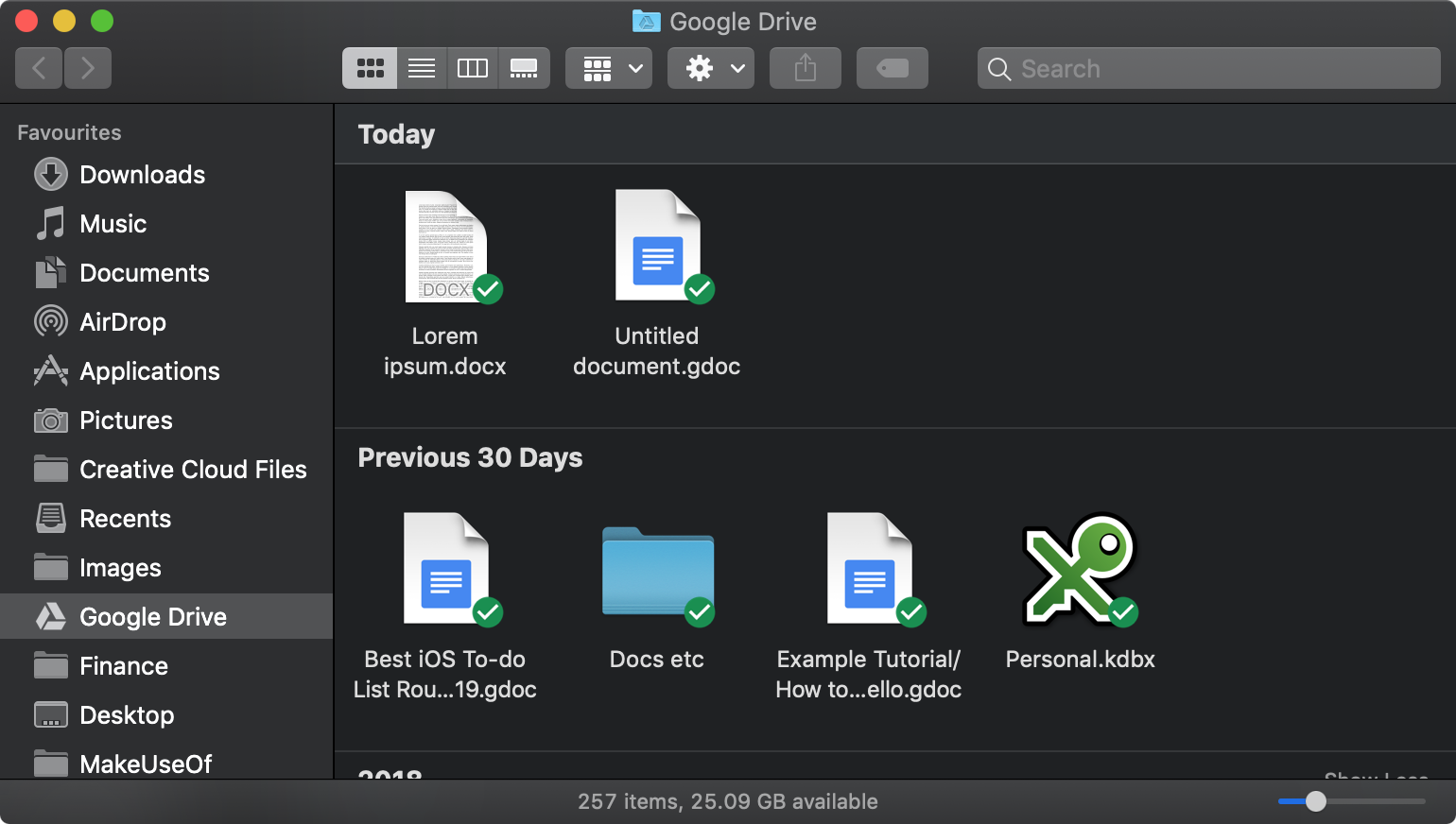Open Downloads in the sidebar

[x=166, y=175]
